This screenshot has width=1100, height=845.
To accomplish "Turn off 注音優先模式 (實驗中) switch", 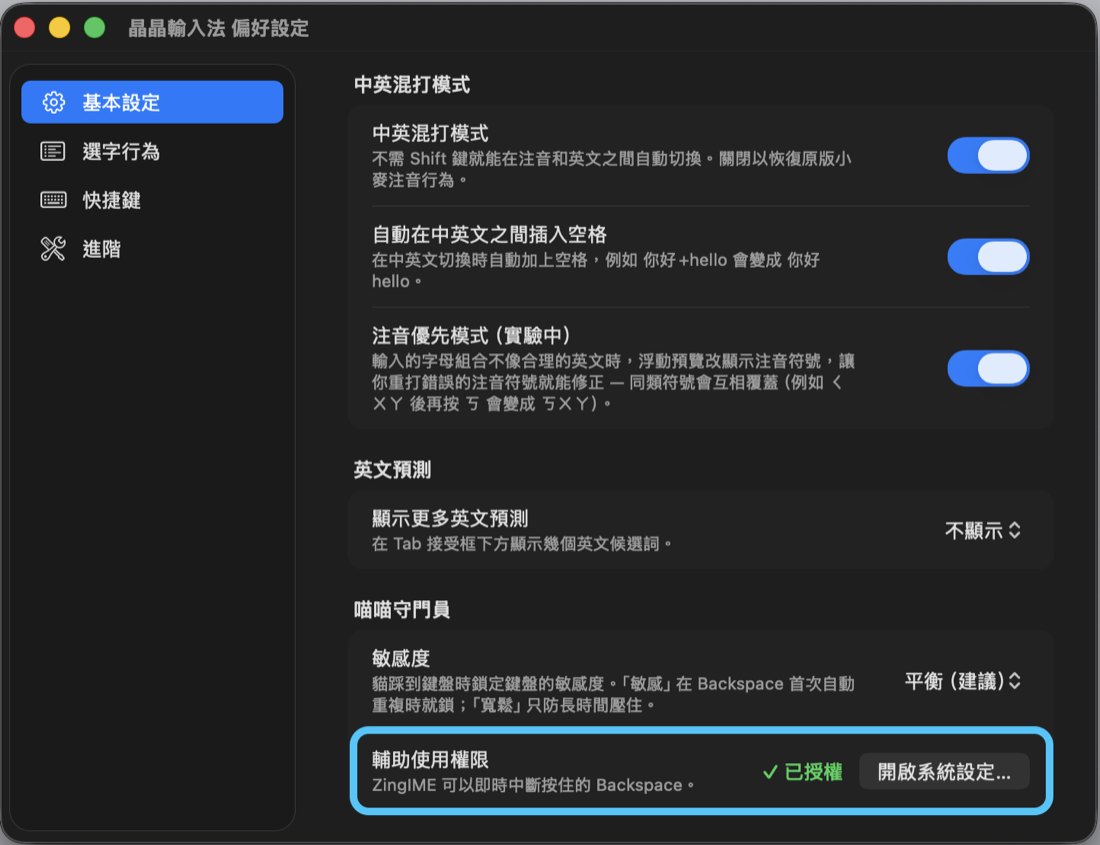I will click(x=988, y=369).
